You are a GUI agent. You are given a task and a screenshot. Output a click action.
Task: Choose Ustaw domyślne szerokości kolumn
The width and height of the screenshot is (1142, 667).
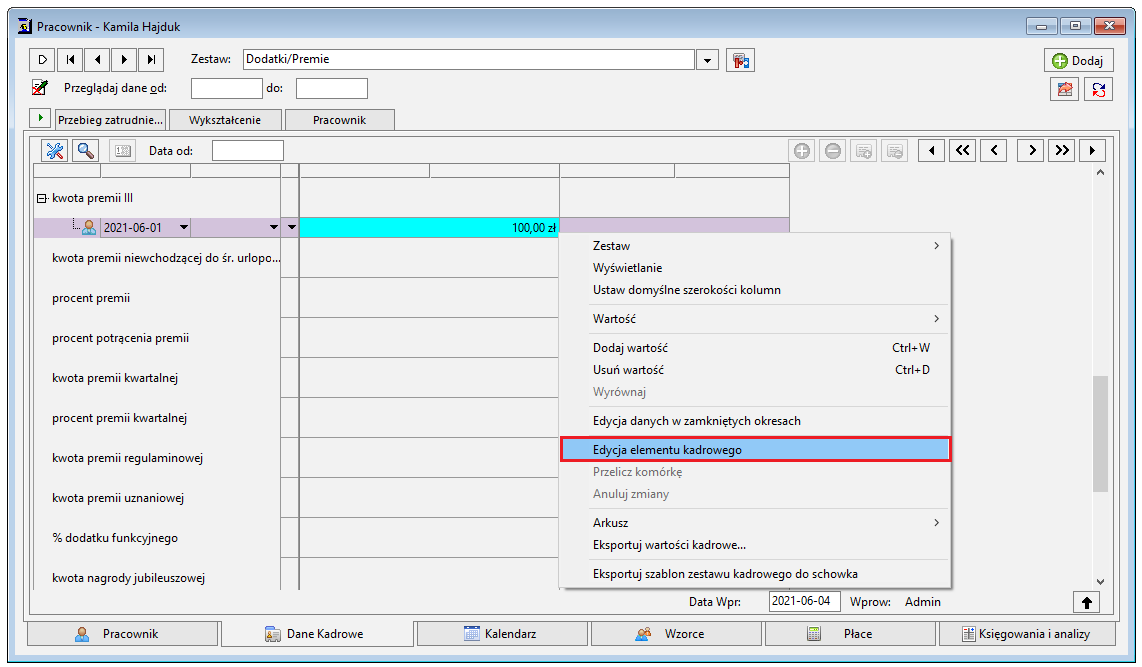pyautogui.click(x=755, y=290)
